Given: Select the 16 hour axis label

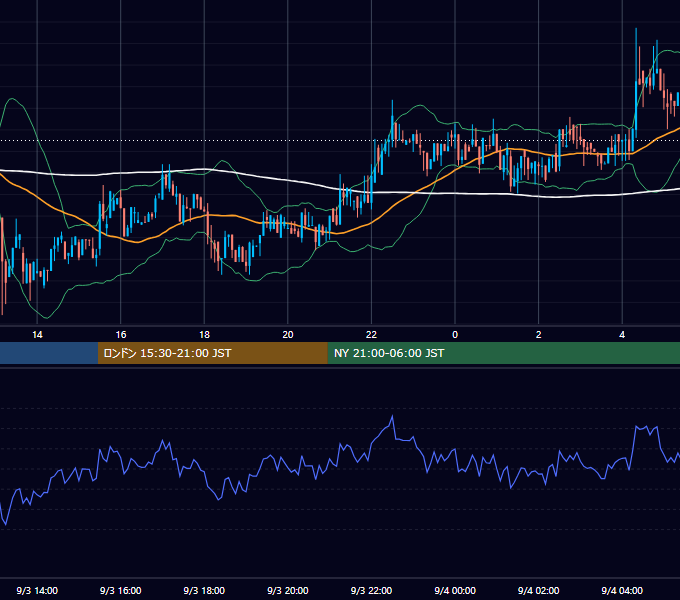Looking at the screenshot, I should click(121, 335).
